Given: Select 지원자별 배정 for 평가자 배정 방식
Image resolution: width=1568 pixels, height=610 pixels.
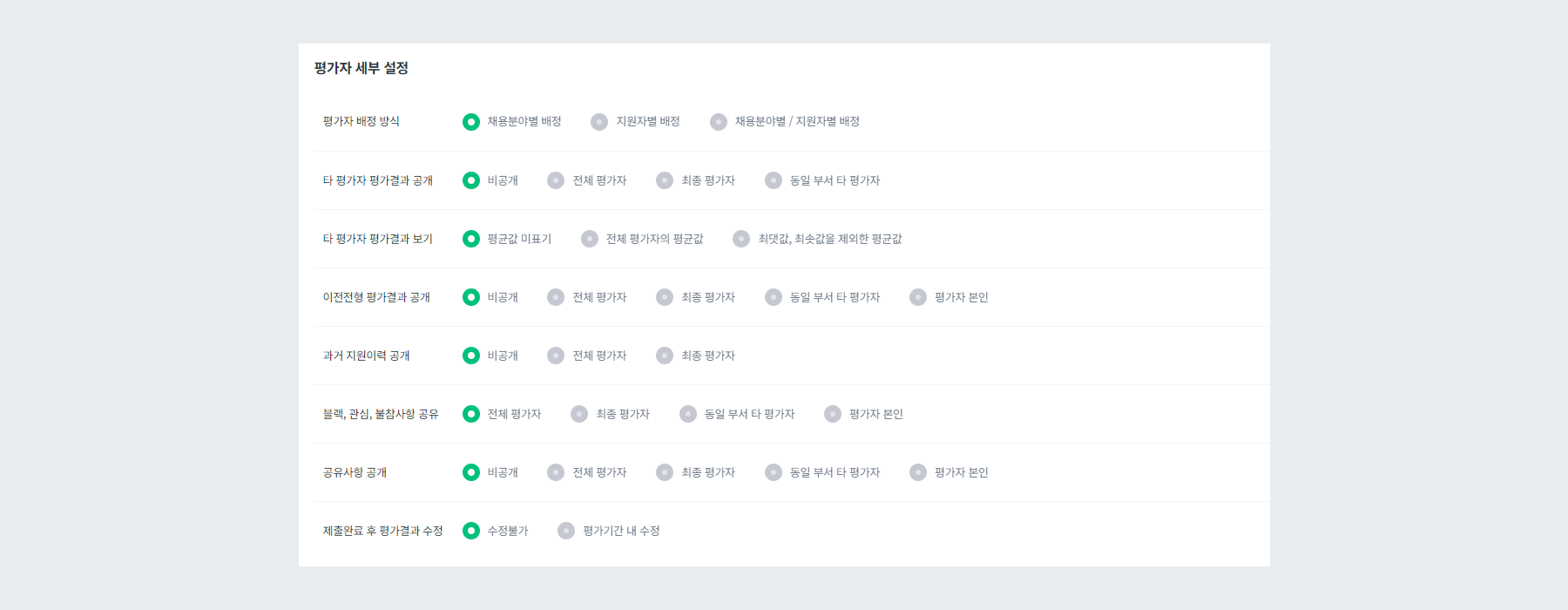Looking at the screenshot, I should (x=599, y=122).
